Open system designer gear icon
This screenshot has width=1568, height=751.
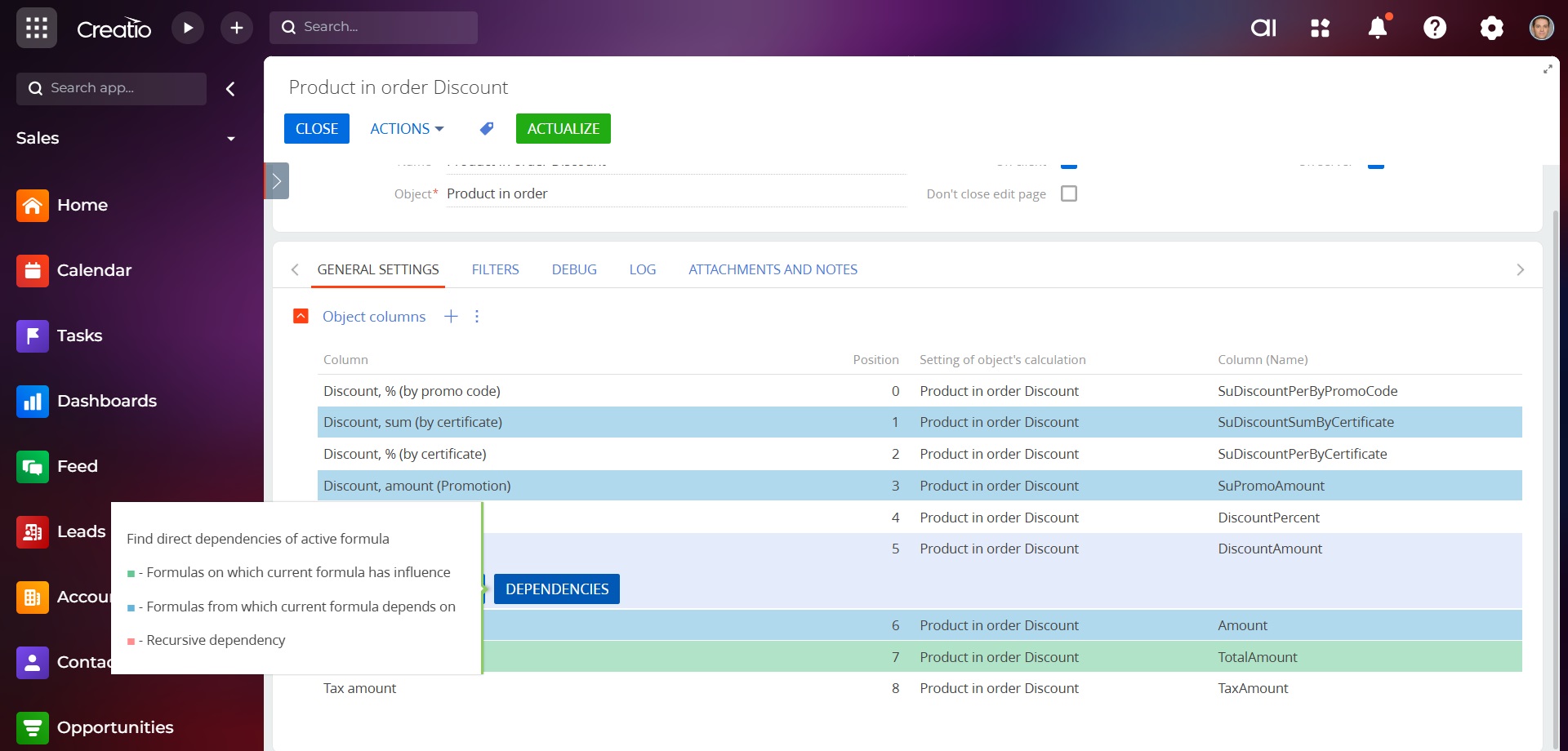pyautogui.click(x=1491, y=28)
